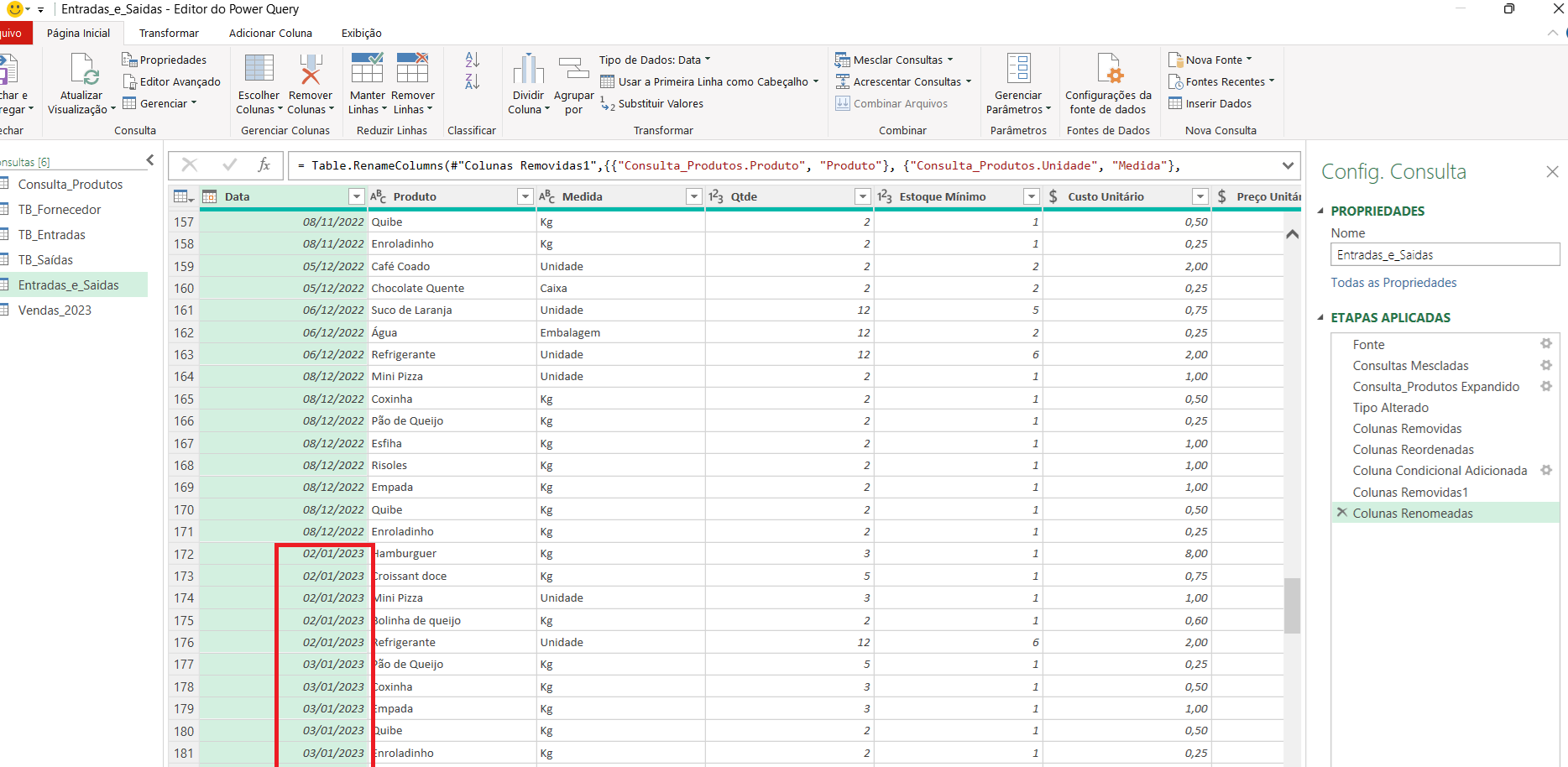Click Fontes Recentes
The image size is (1568, 767).
(1221, 81)
